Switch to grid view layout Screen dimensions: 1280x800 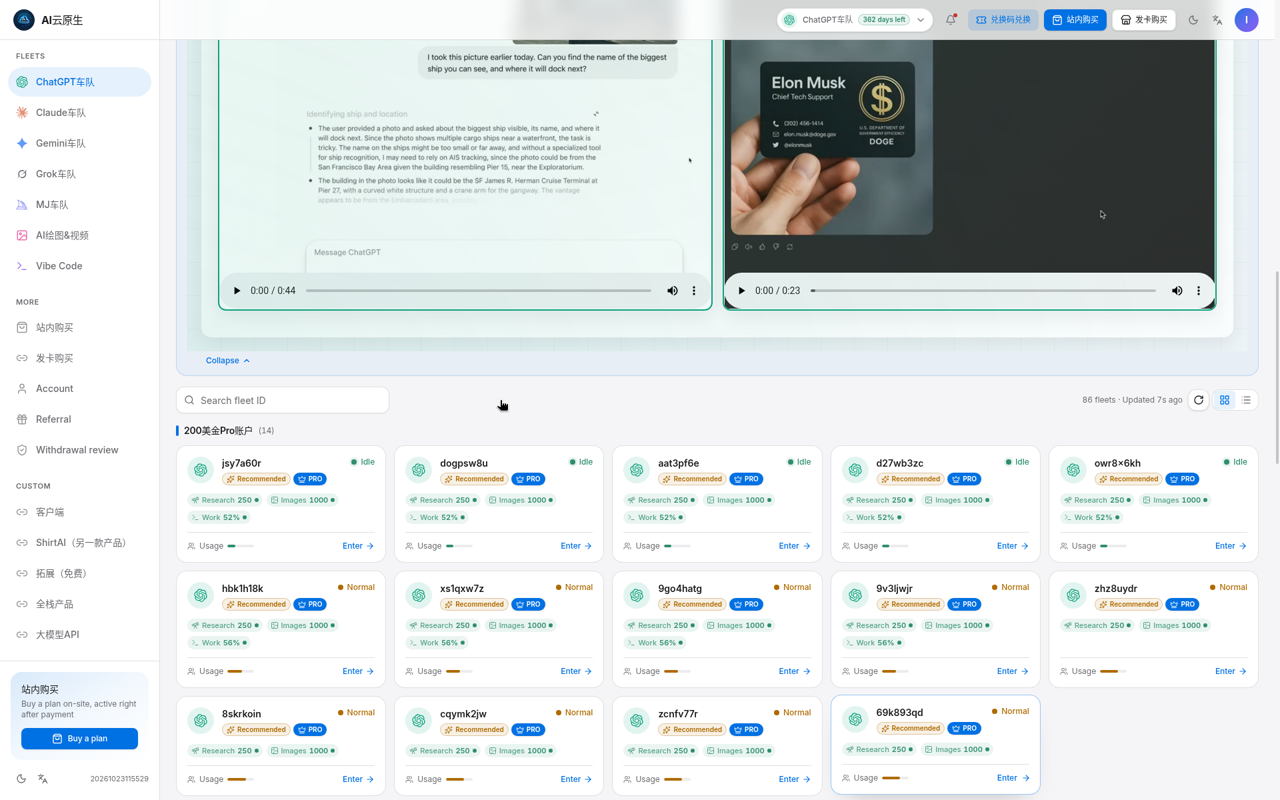coord(1224,400)
